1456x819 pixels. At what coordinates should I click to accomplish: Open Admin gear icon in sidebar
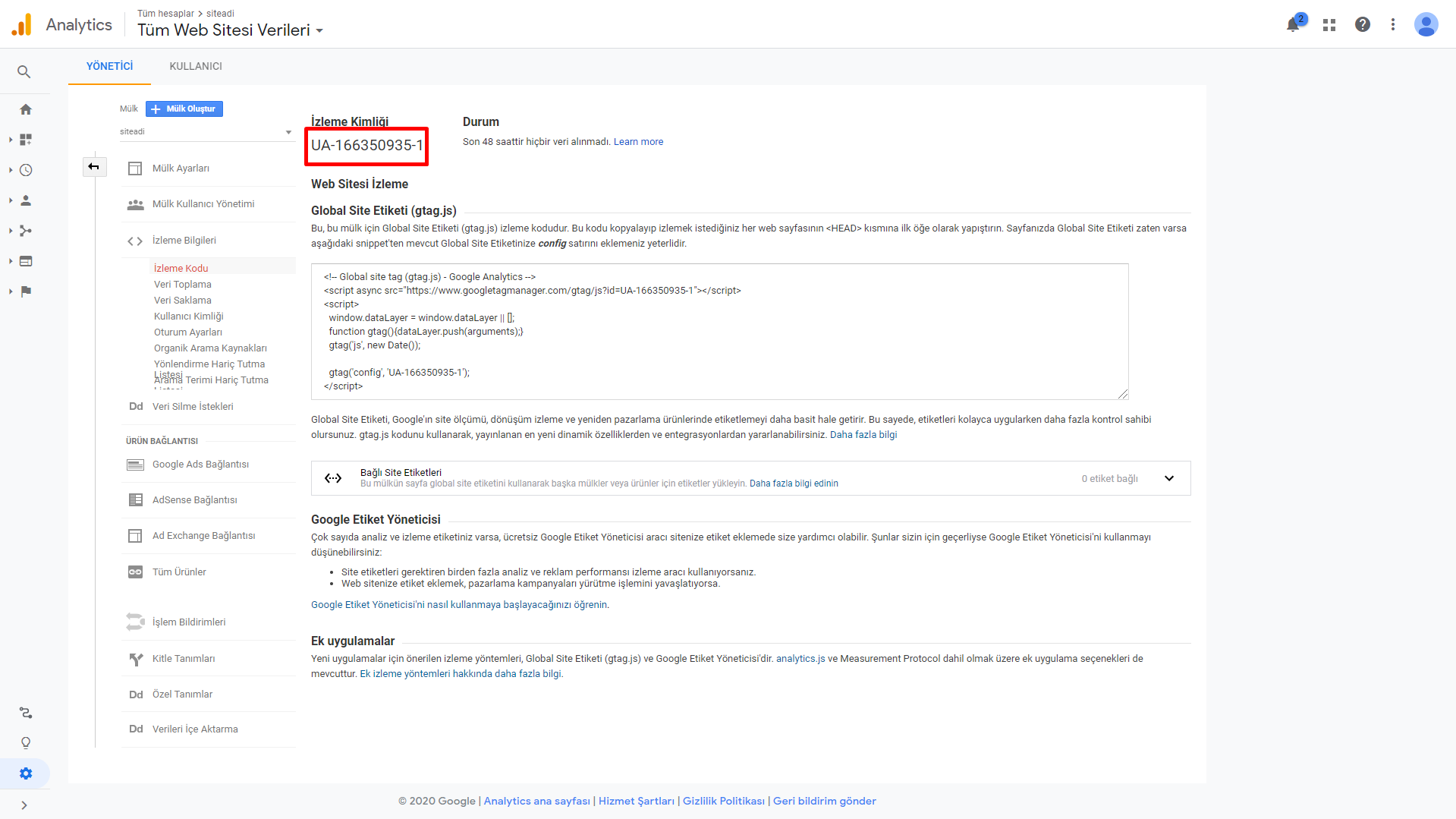[x=26, y=773]
